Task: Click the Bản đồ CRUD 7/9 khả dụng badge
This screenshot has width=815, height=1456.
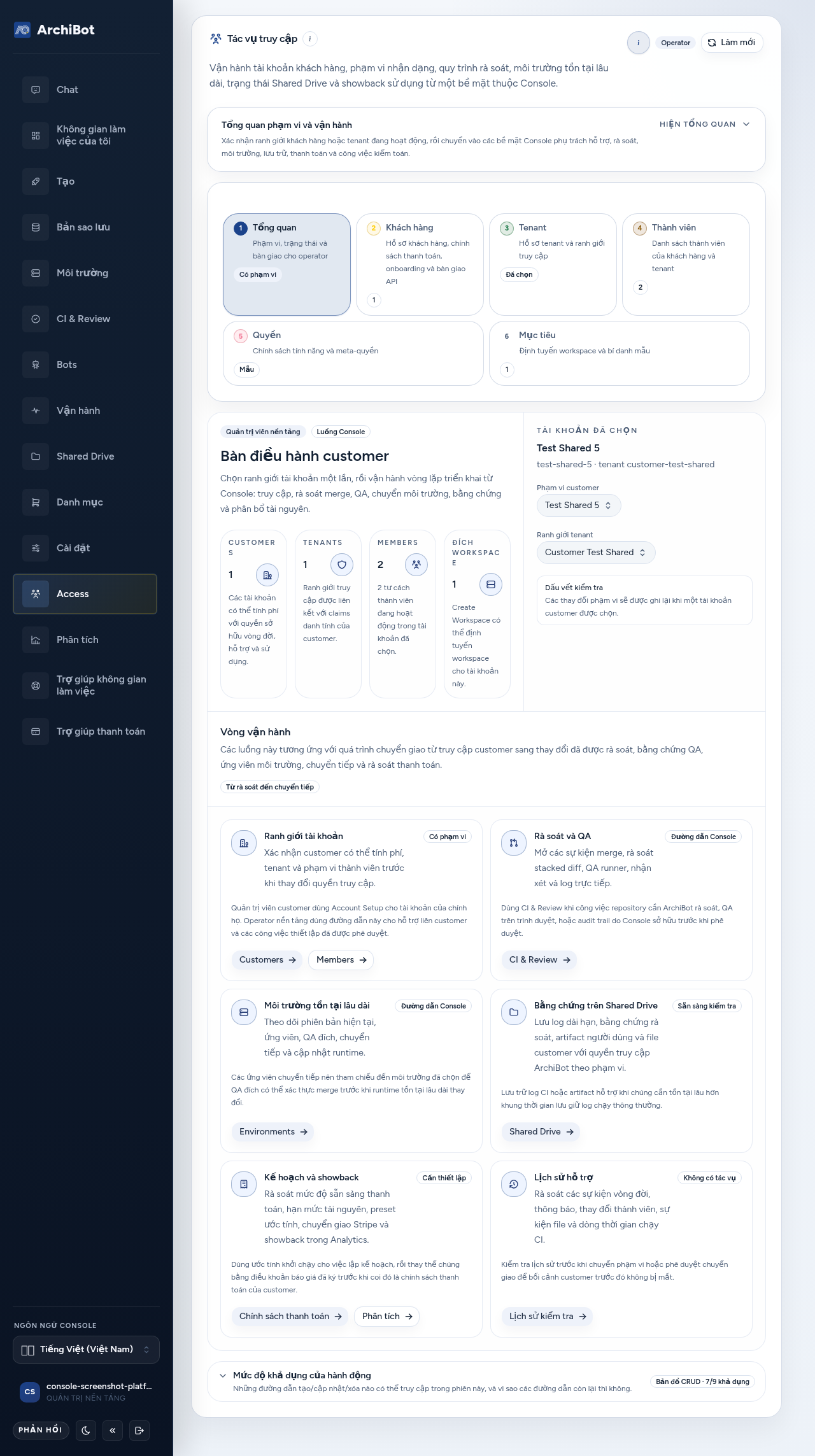Action: tap(702, 1382)
